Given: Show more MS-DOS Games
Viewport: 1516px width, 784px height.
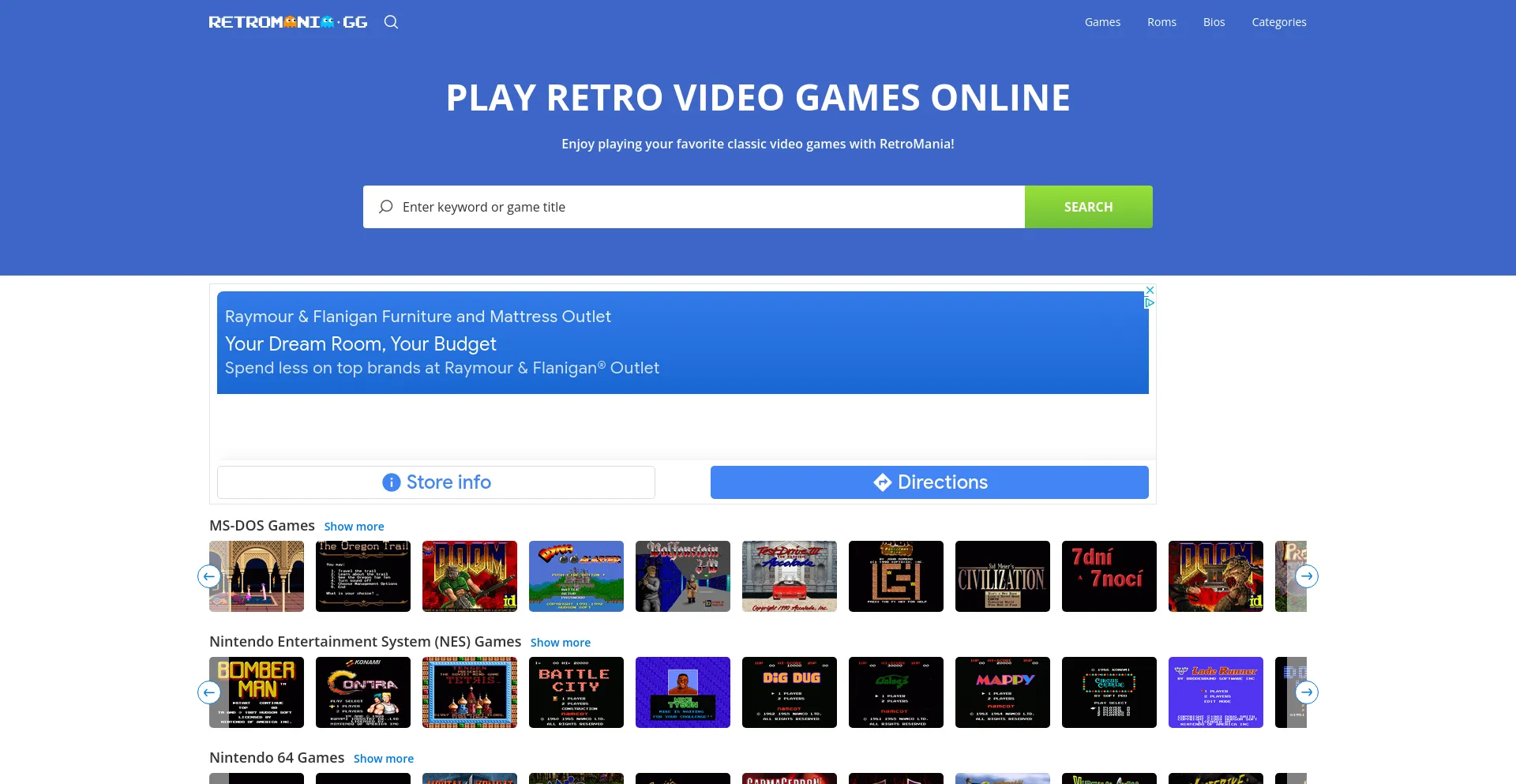Looking at the screenshot, I should 354,527.
